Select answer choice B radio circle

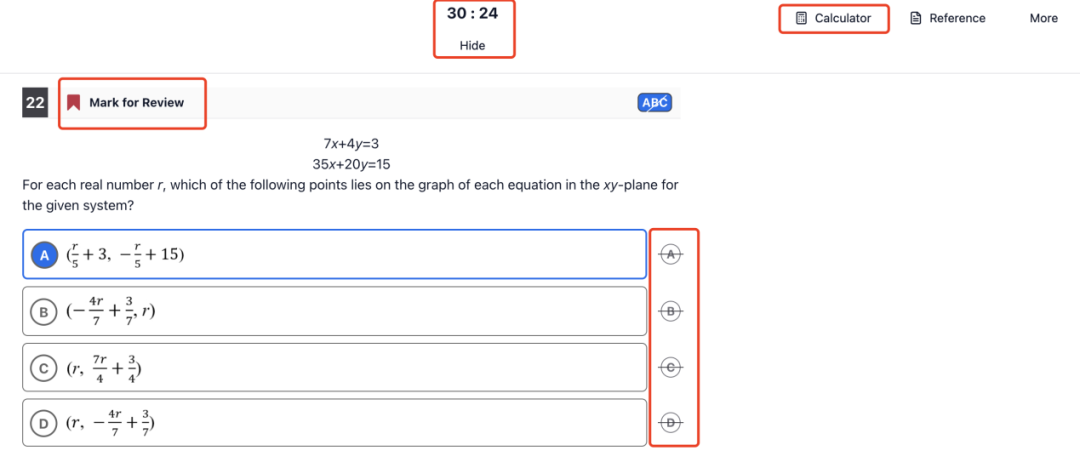coord(43,312)
